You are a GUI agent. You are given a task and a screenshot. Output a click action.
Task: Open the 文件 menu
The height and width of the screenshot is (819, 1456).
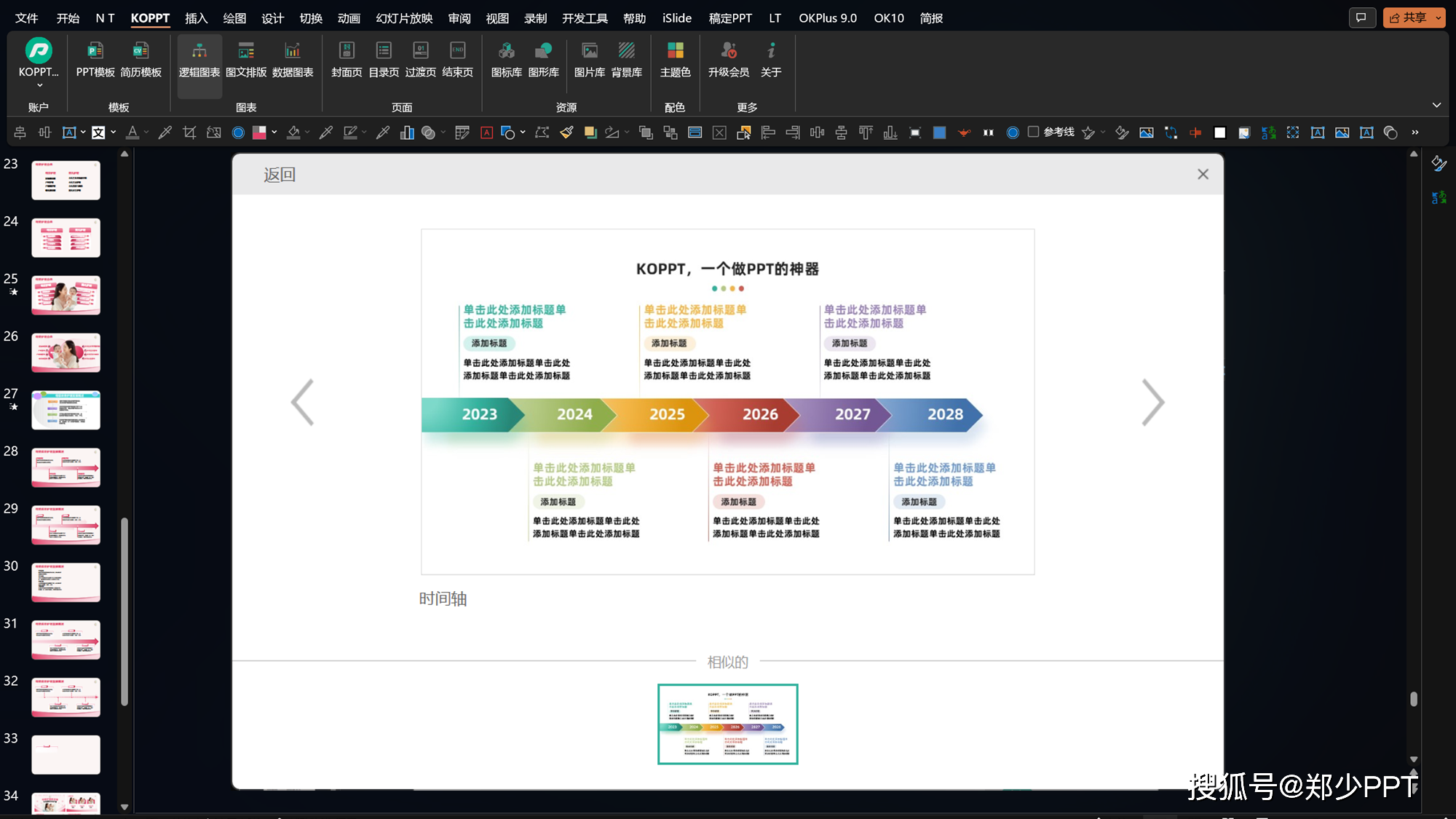point(26,18)
